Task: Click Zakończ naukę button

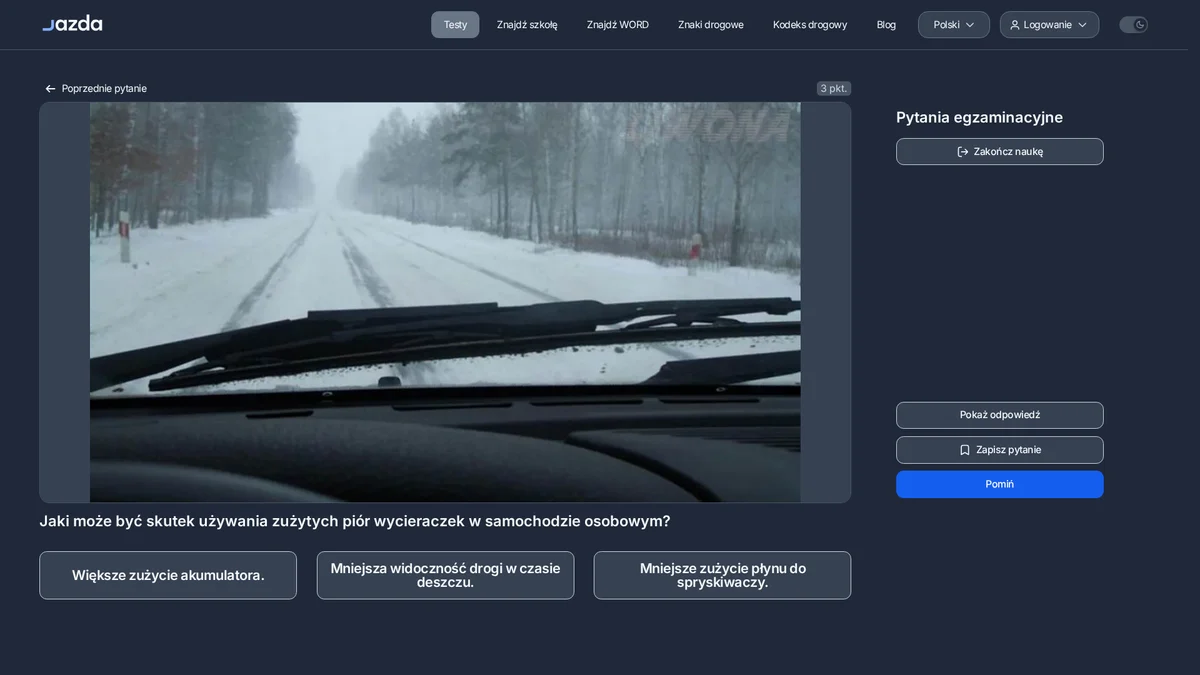Action: (x=1000, y=152)
